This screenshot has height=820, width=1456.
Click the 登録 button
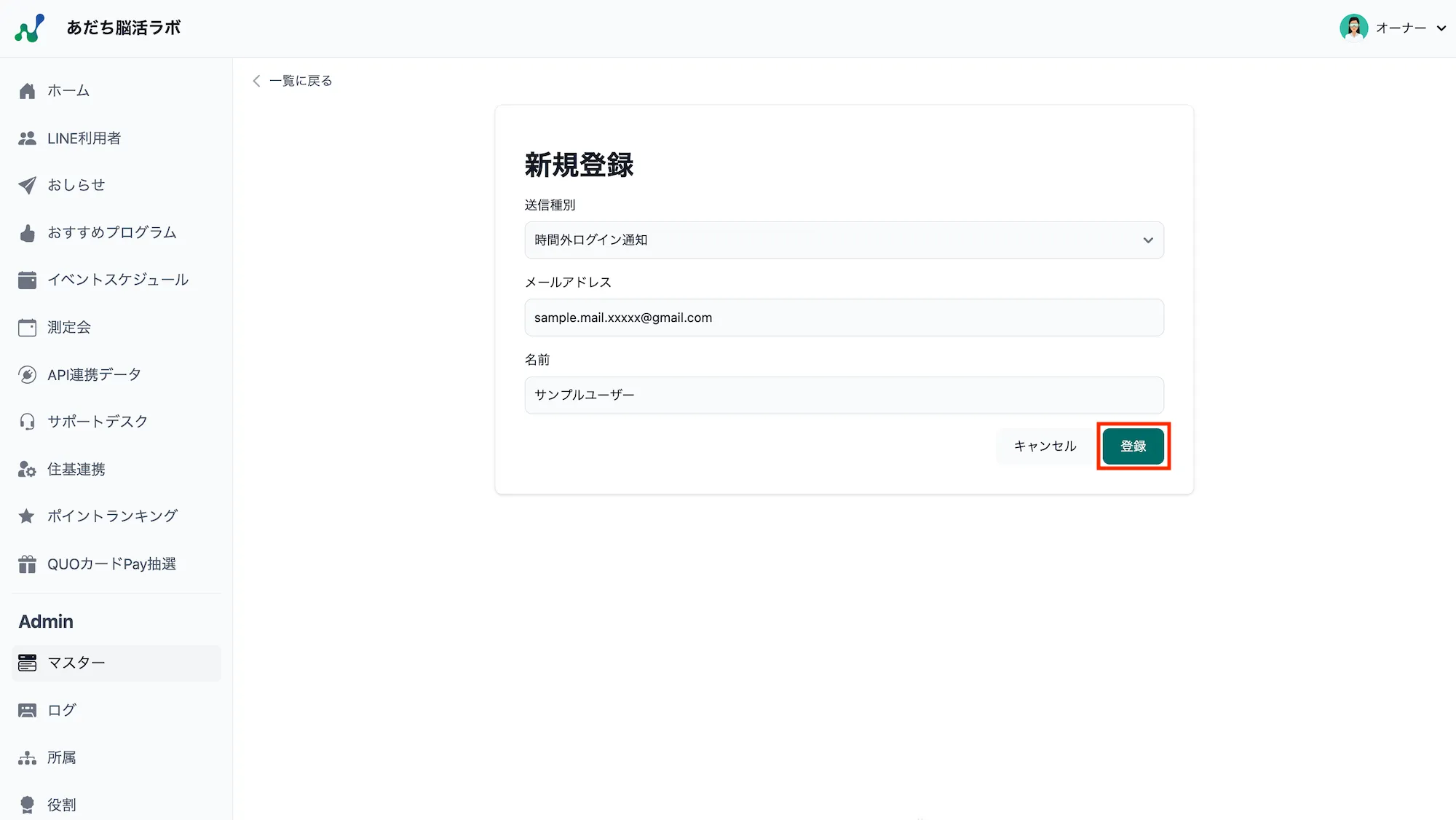pyautogui.click(x=1133, y=446)
